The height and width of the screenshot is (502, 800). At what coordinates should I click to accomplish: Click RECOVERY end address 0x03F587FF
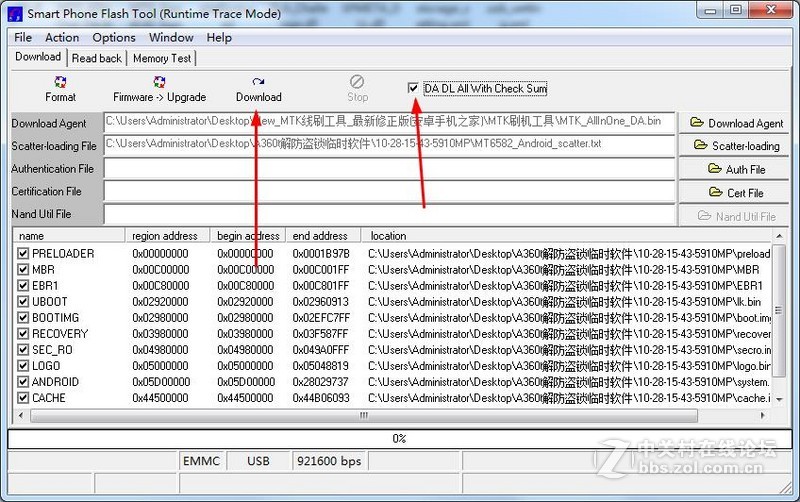coord(320,334)
